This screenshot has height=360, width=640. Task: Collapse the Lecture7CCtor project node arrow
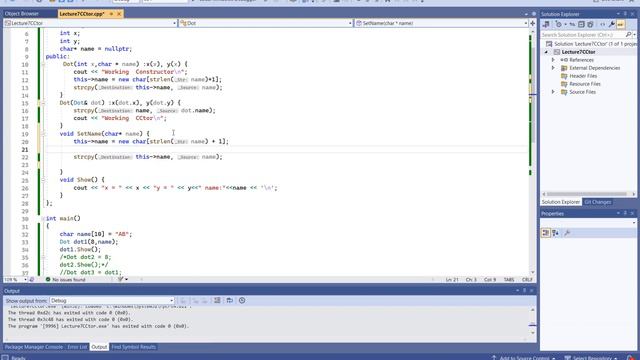(x=546, y=52)
